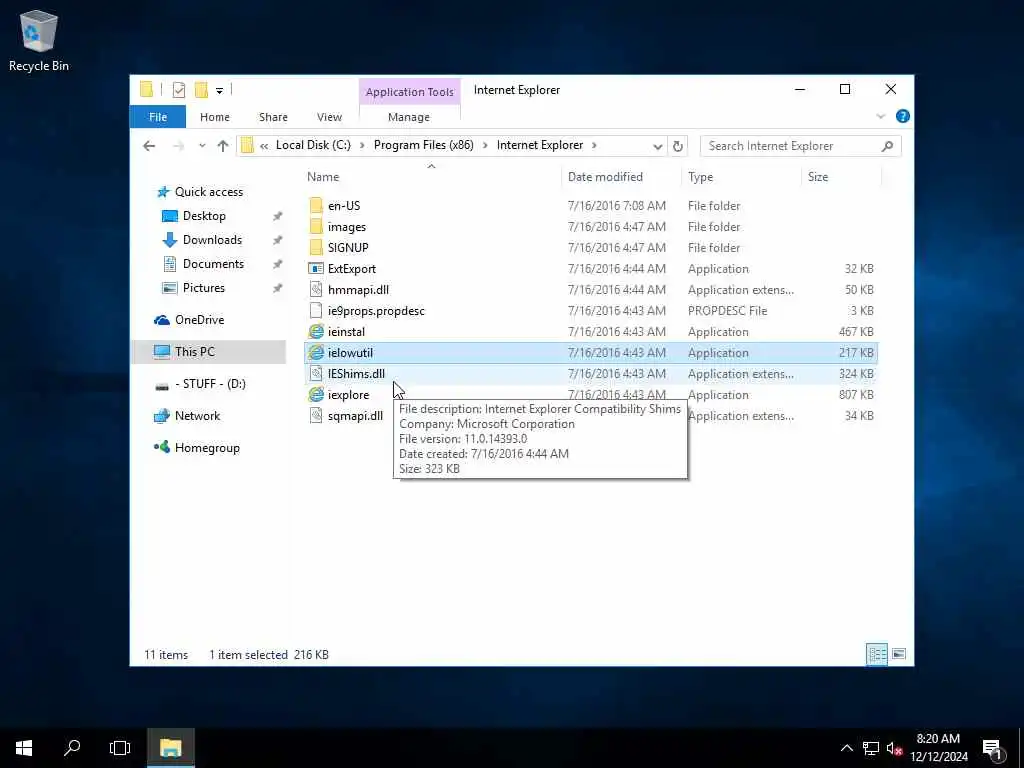Refresh the Internet Explorer folder view
The height and width of the screenshot is (768, 1024).
[678, 146]
